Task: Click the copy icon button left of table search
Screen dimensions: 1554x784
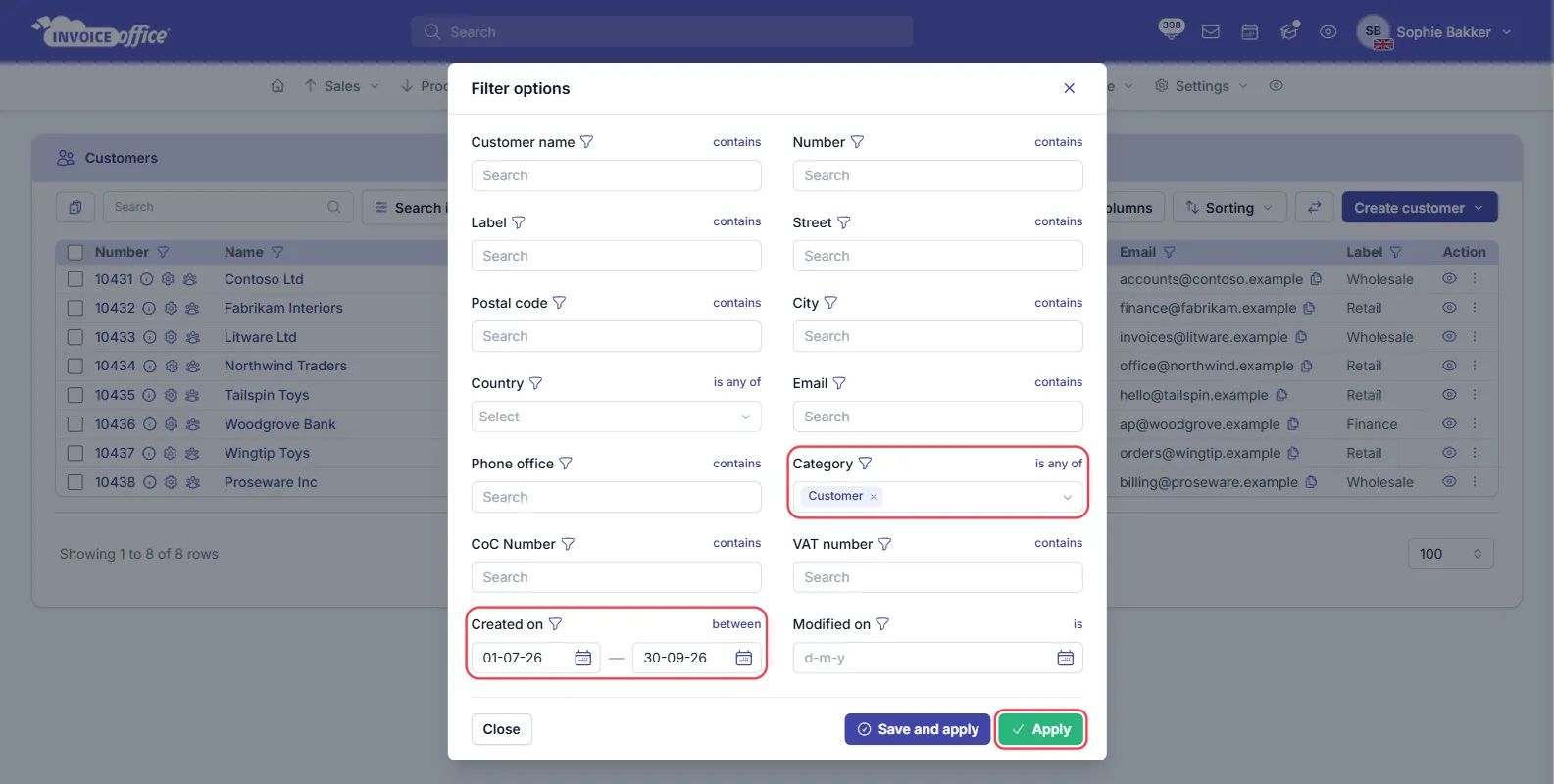Action: pos(75,208)
